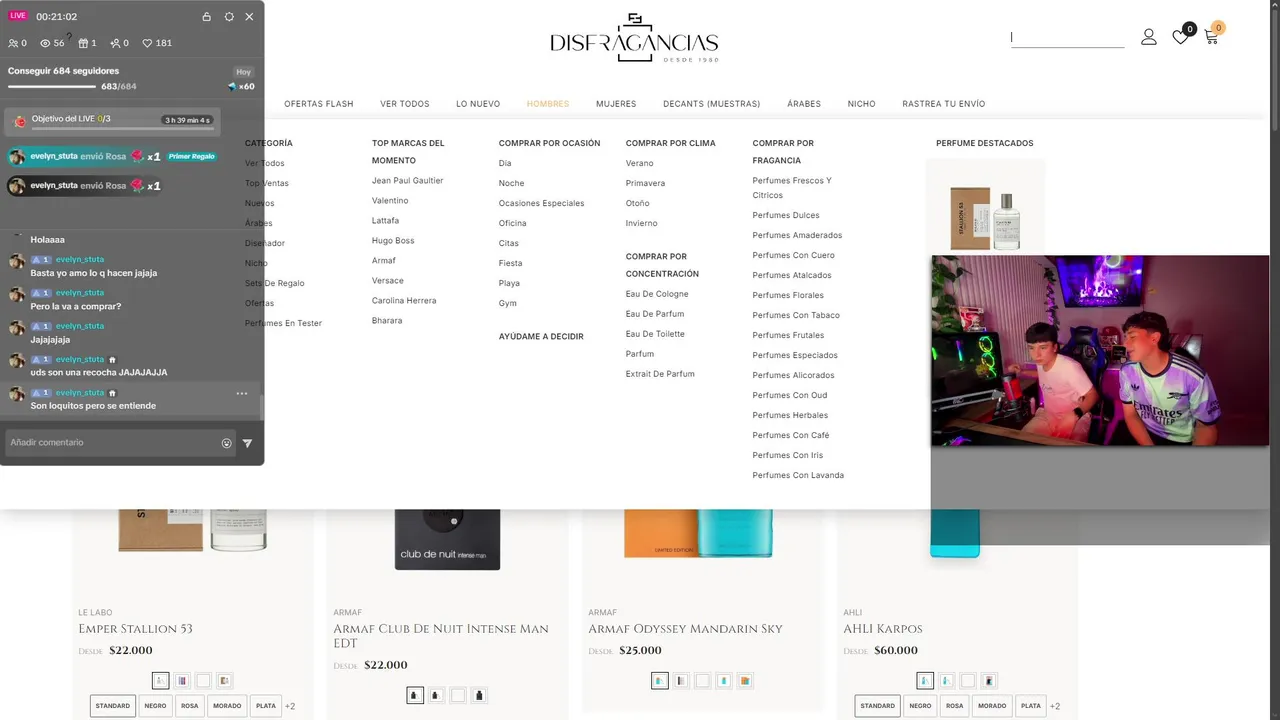Open HOMBRES menu

(548, 104)
